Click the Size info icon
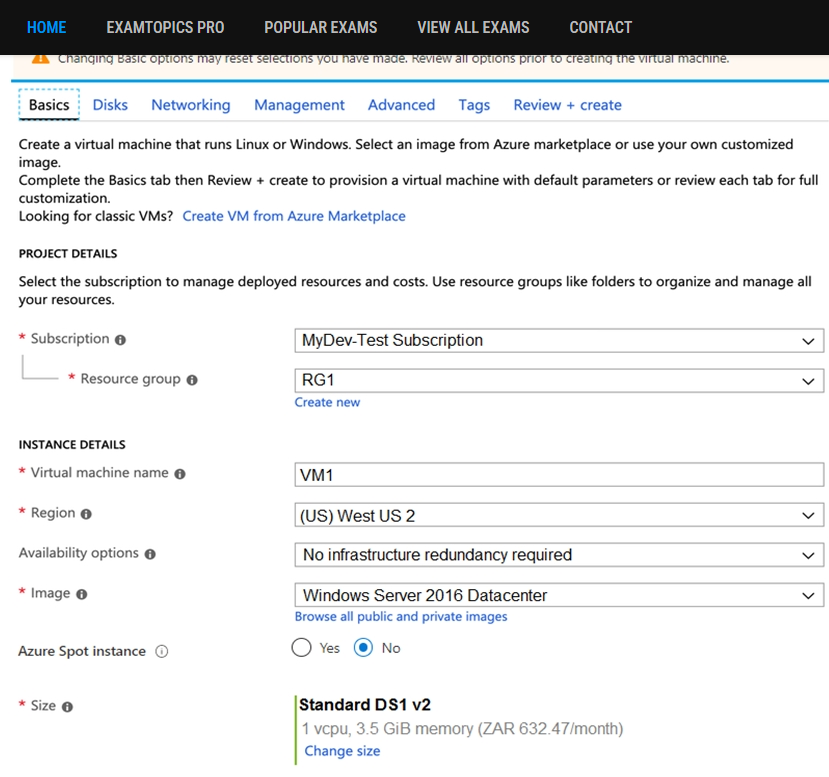 67,707
